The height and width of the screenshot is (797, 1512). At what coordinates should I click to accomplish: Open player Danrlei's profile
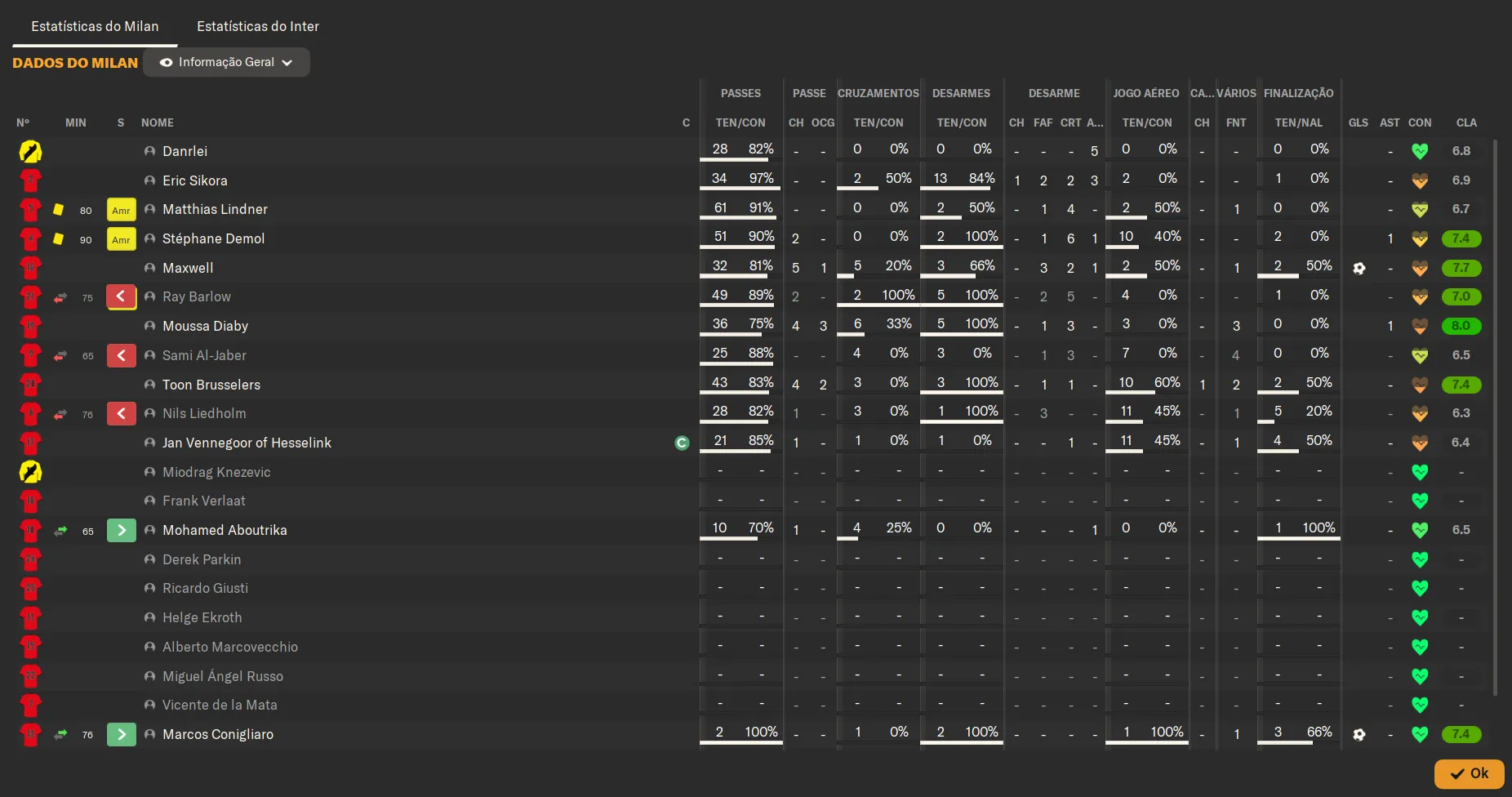(x=185, y=151)
